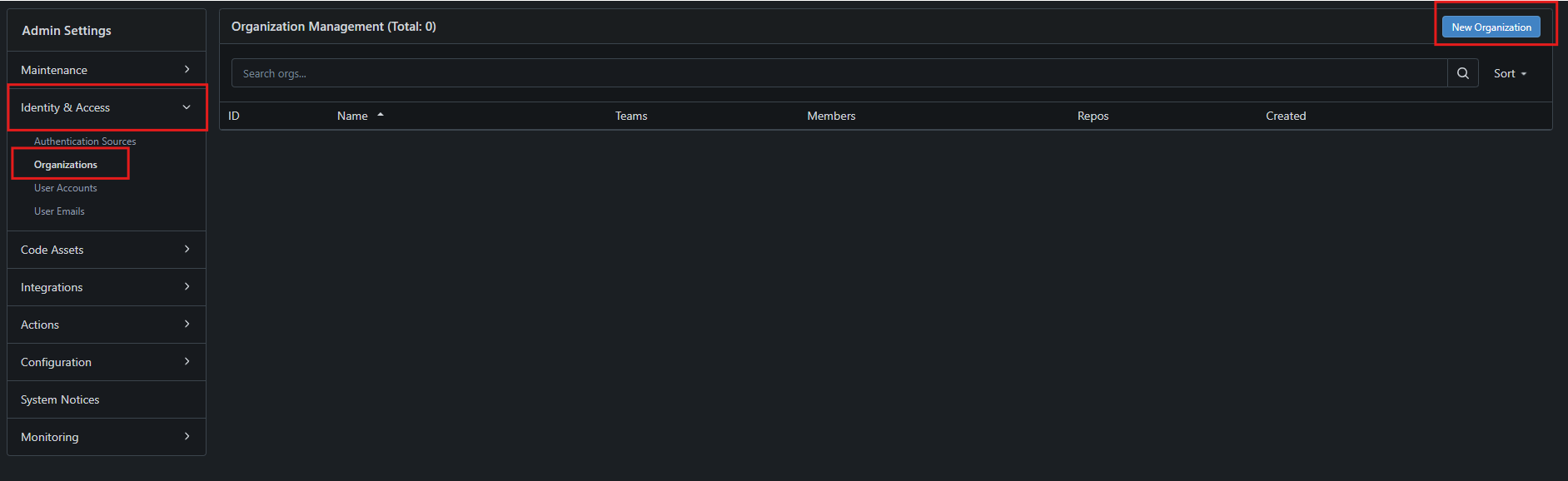Expand the Maintenance section
Viewport: 1568px width, 481px height.
click(x=107, y=70)
